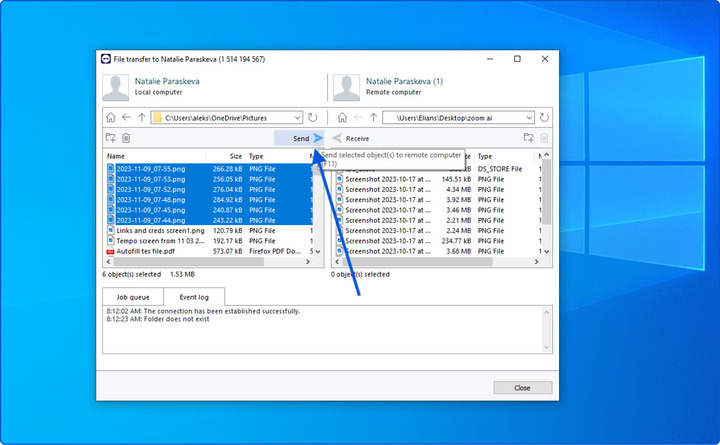Select Links and creds screen1.png

coord(160,231)
